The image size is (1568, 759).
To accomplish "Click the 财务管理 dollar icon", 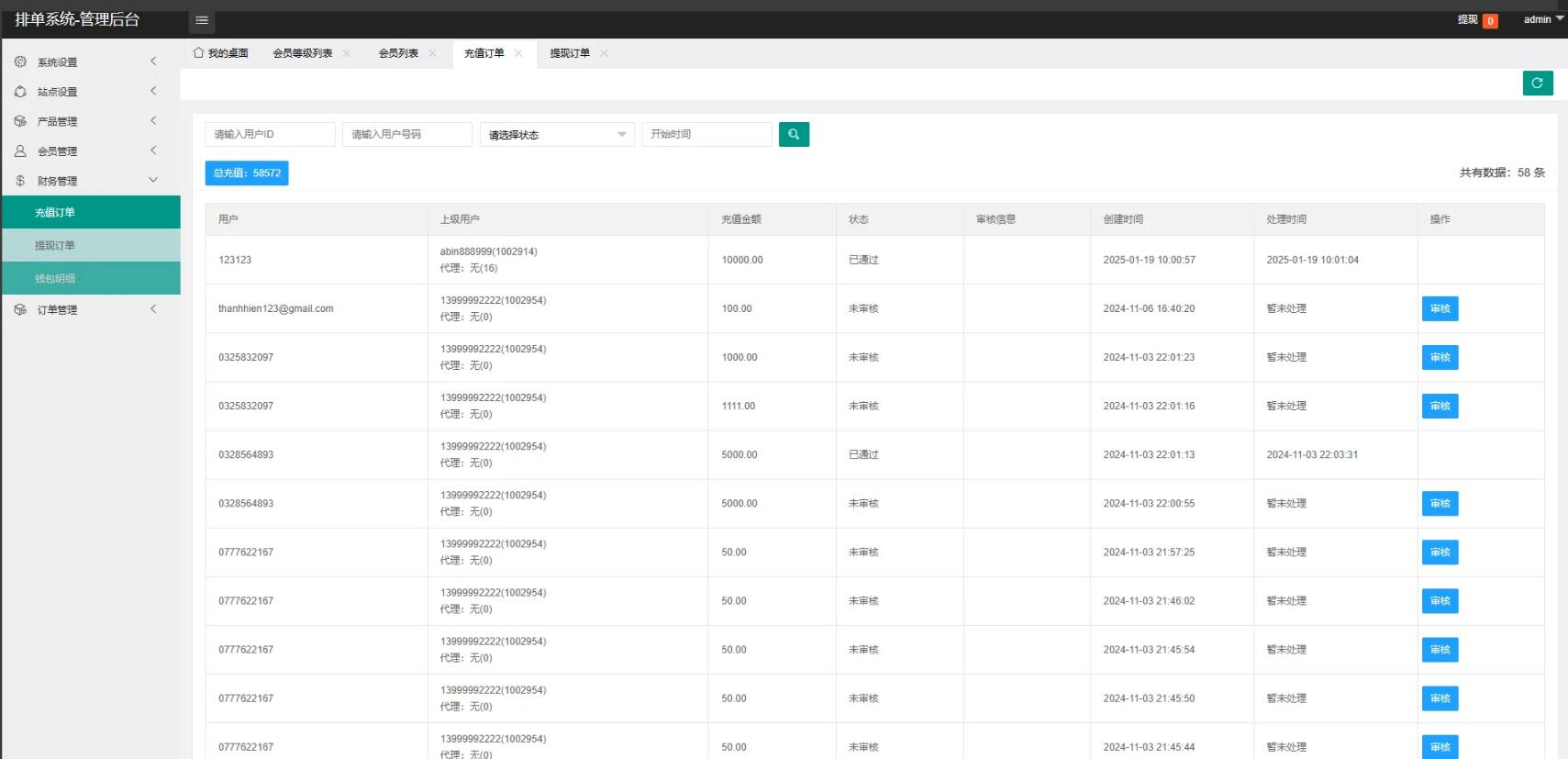I will 20,181.
